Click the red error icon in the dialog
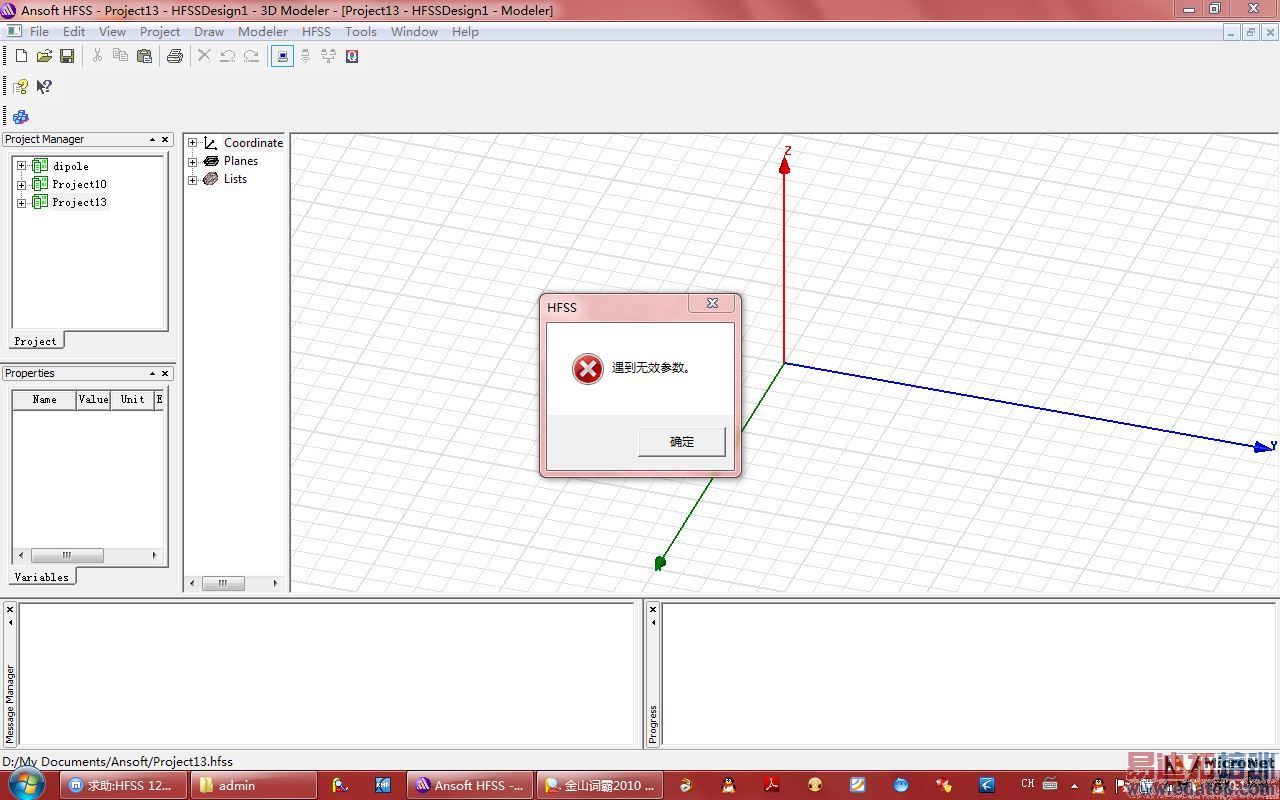Image resolution: width=1280 pixels, height=800 pixels. (587, 369)
